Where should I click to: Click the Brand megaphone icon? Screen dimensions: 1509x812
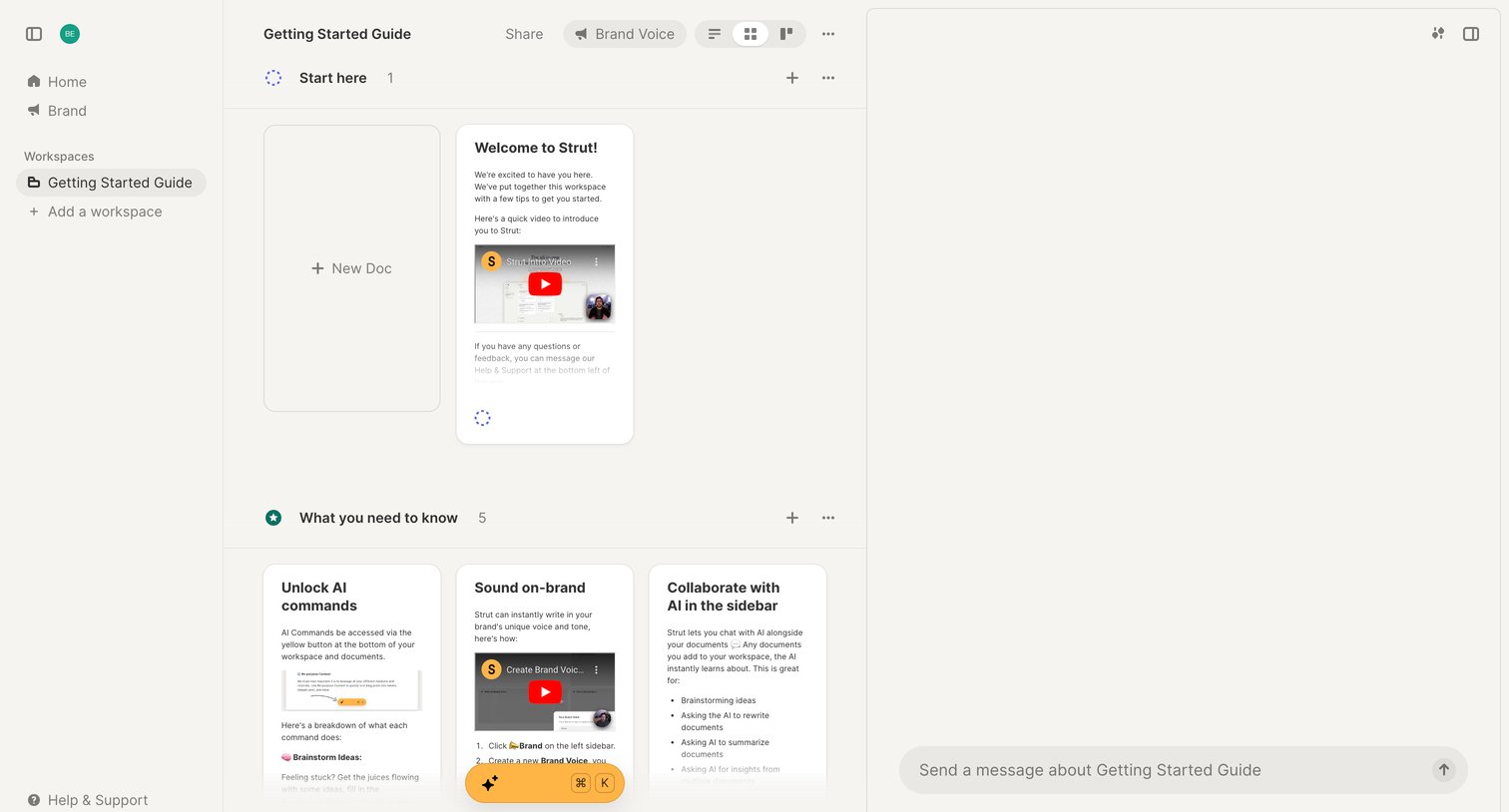34,110
